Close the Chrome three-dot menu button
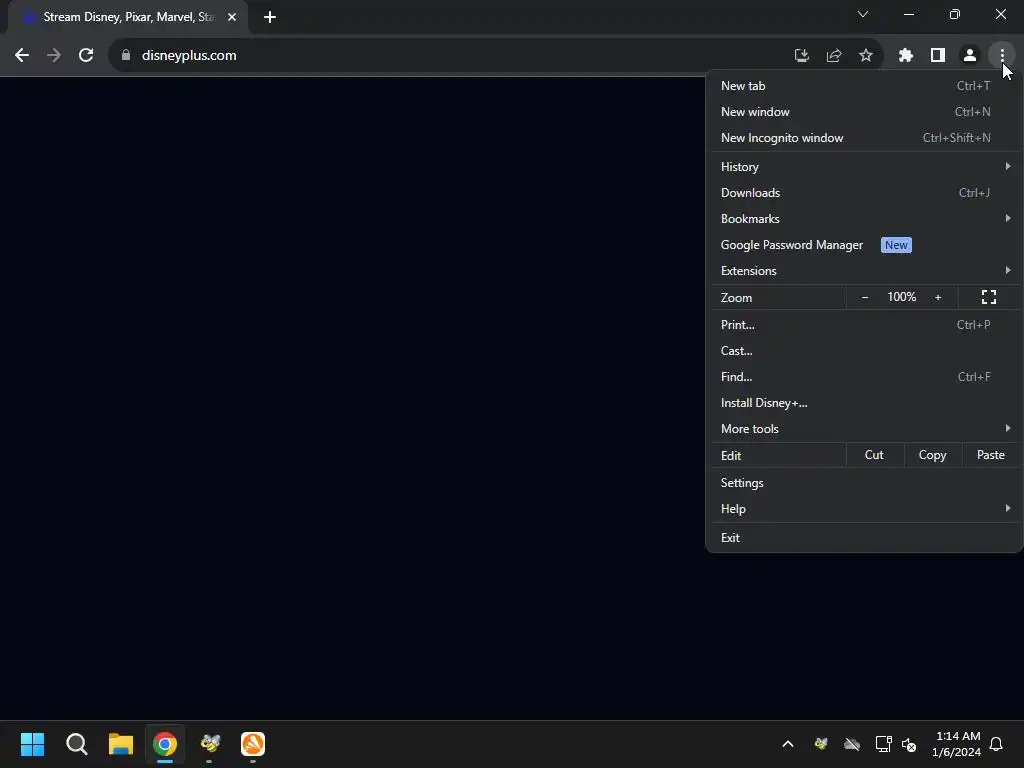 pyautogui.click(x=1002, y=56)
